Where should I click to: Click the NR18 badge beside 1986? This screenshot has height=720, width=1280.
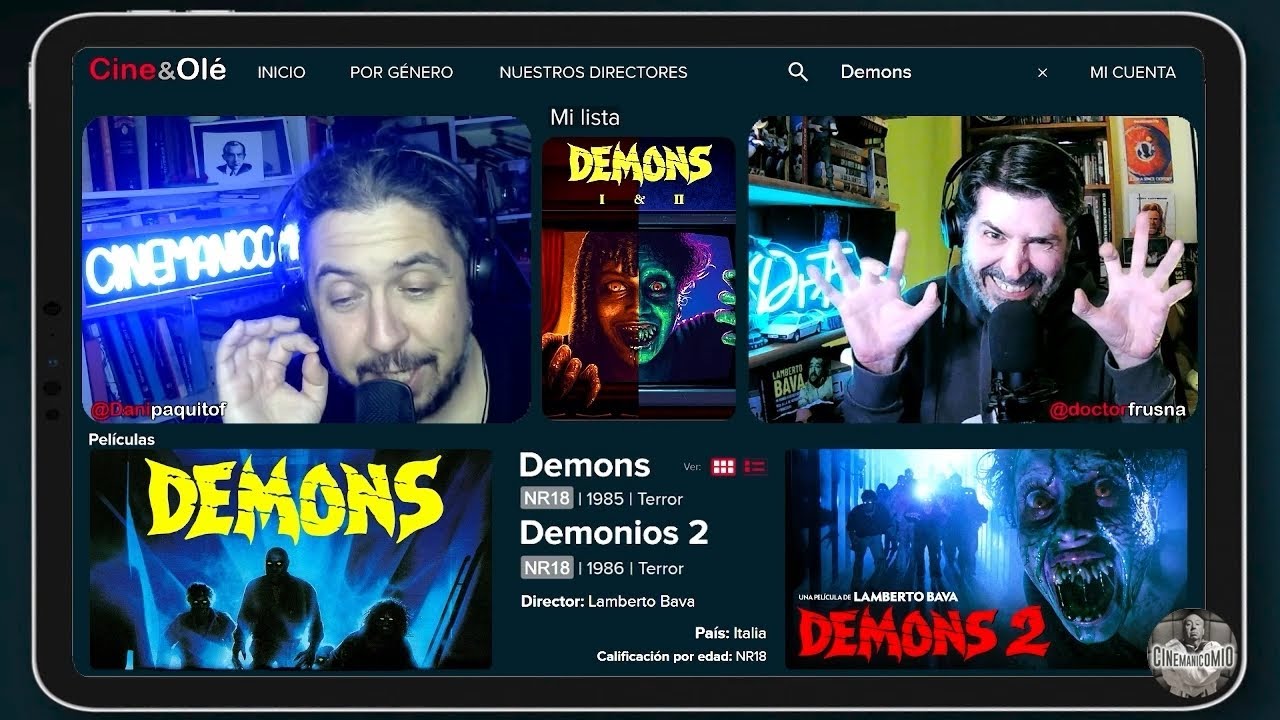[547, 567]
